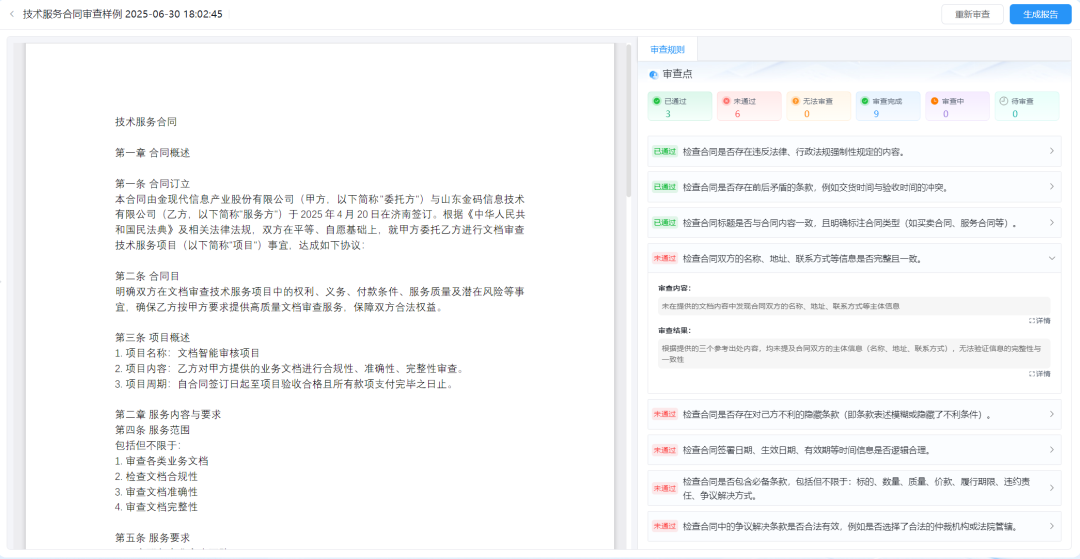
Task: Expand the 隐蔽条款 review item
Action: 1051,414
